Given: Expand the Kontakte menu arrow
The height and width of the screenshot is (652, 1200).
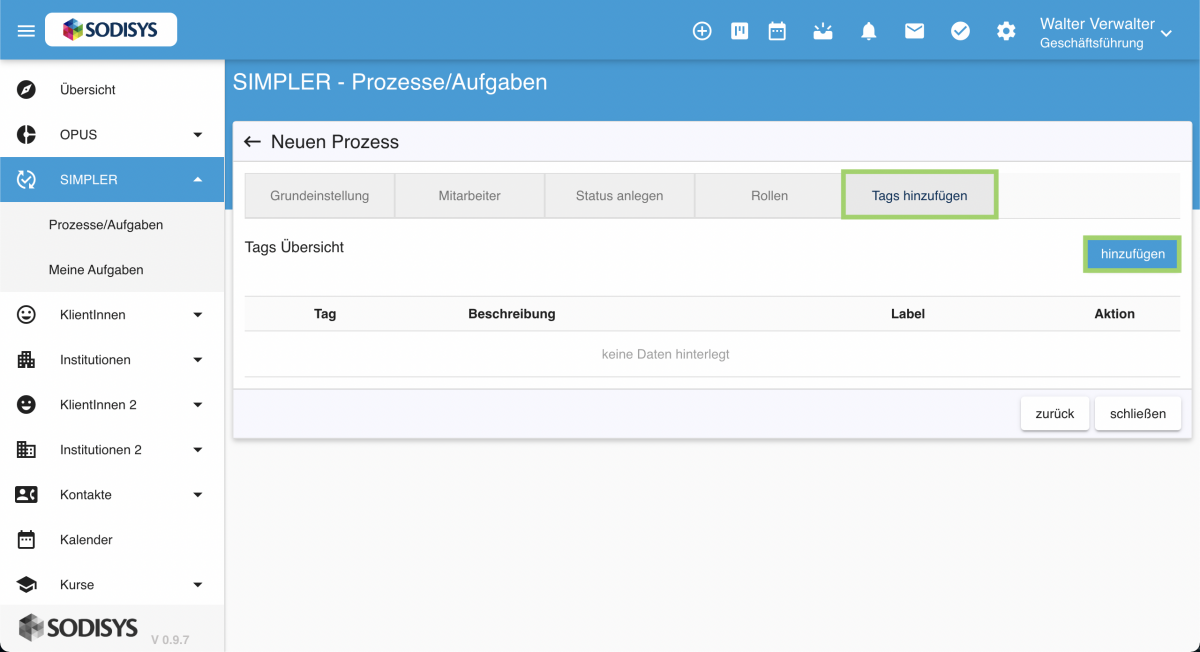Looking at the screenshot, I should pyautogui.click(x=198, y=495).
